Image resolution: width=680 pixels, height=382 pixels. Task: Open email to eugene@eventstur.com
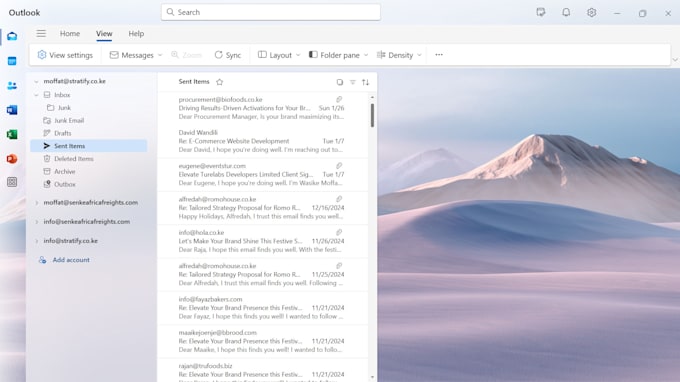tap(263, 175)
